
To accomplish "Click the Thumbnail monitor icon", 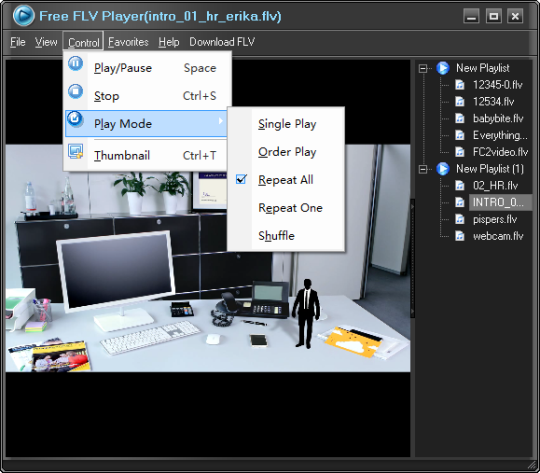I will pos(75,151).
